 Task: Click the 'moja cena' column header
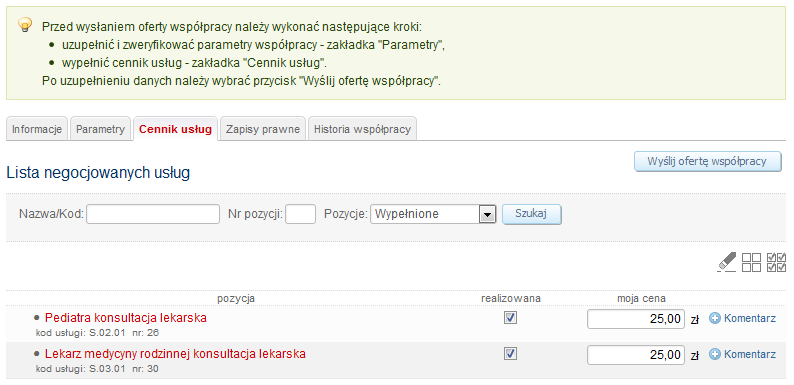point(641,298)
